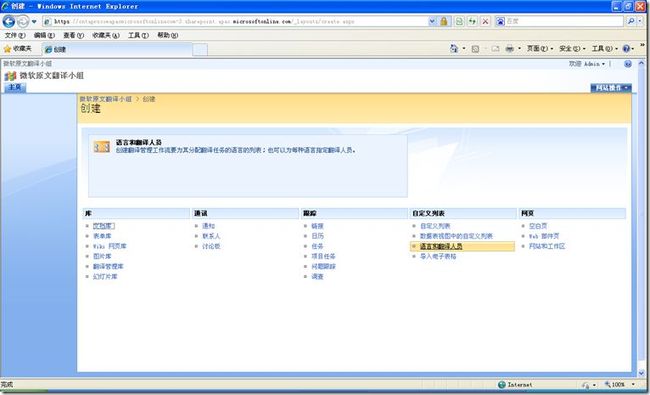Viewport: 650px width, 395px height.
Task: Open the 工具 menu in menu bar
Action: pyautogui.click(x=138, y=35)
